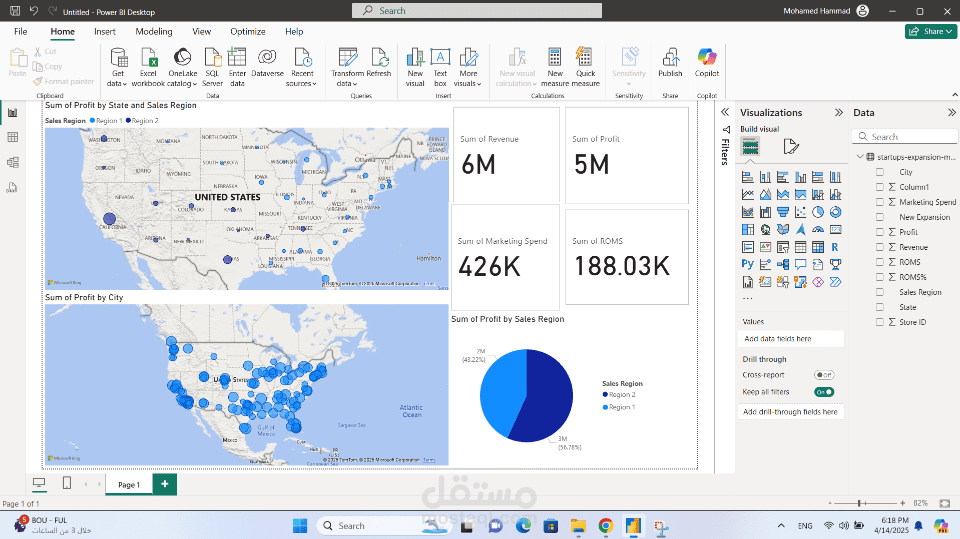Open the Modeling ribbon tab
The height and width of the screenshot is (539, 960).
coord(154,31)
